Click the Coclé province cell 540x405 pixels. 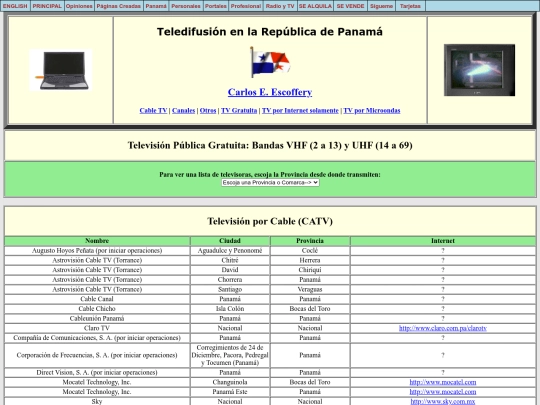click(310, 251)
